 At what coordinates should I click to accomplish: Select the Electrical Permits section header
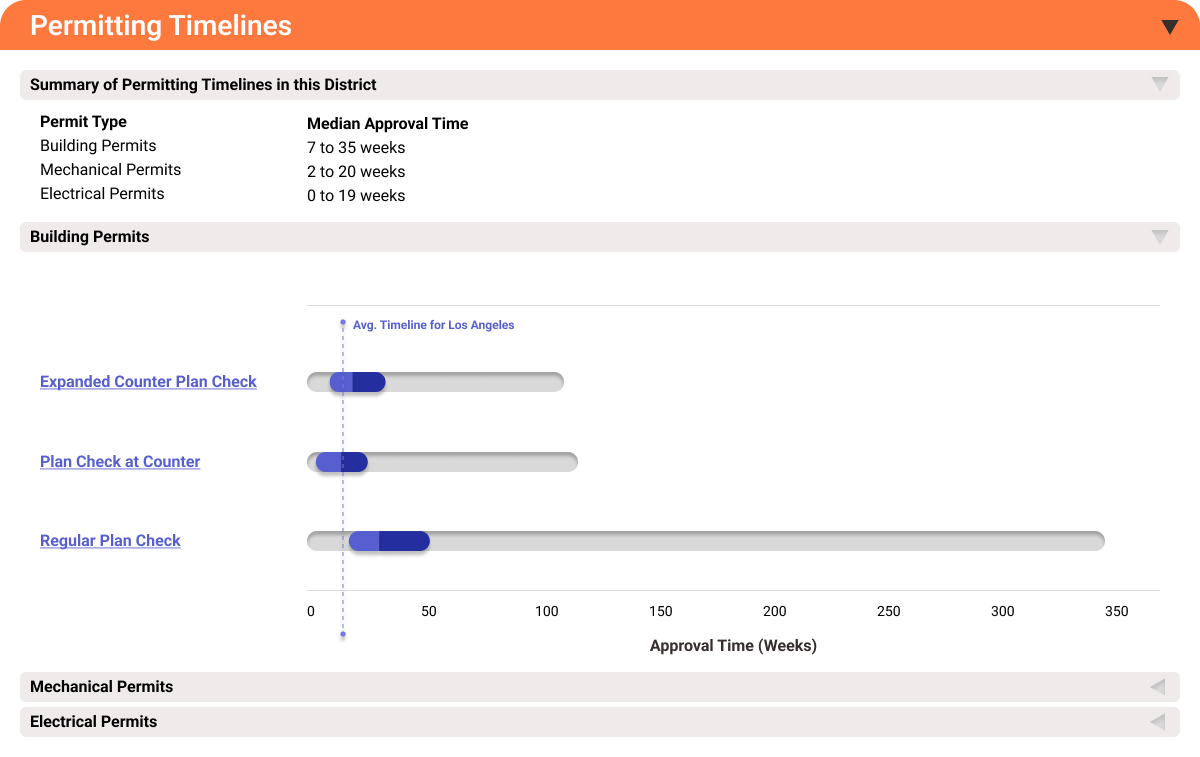tap(600, 722)
